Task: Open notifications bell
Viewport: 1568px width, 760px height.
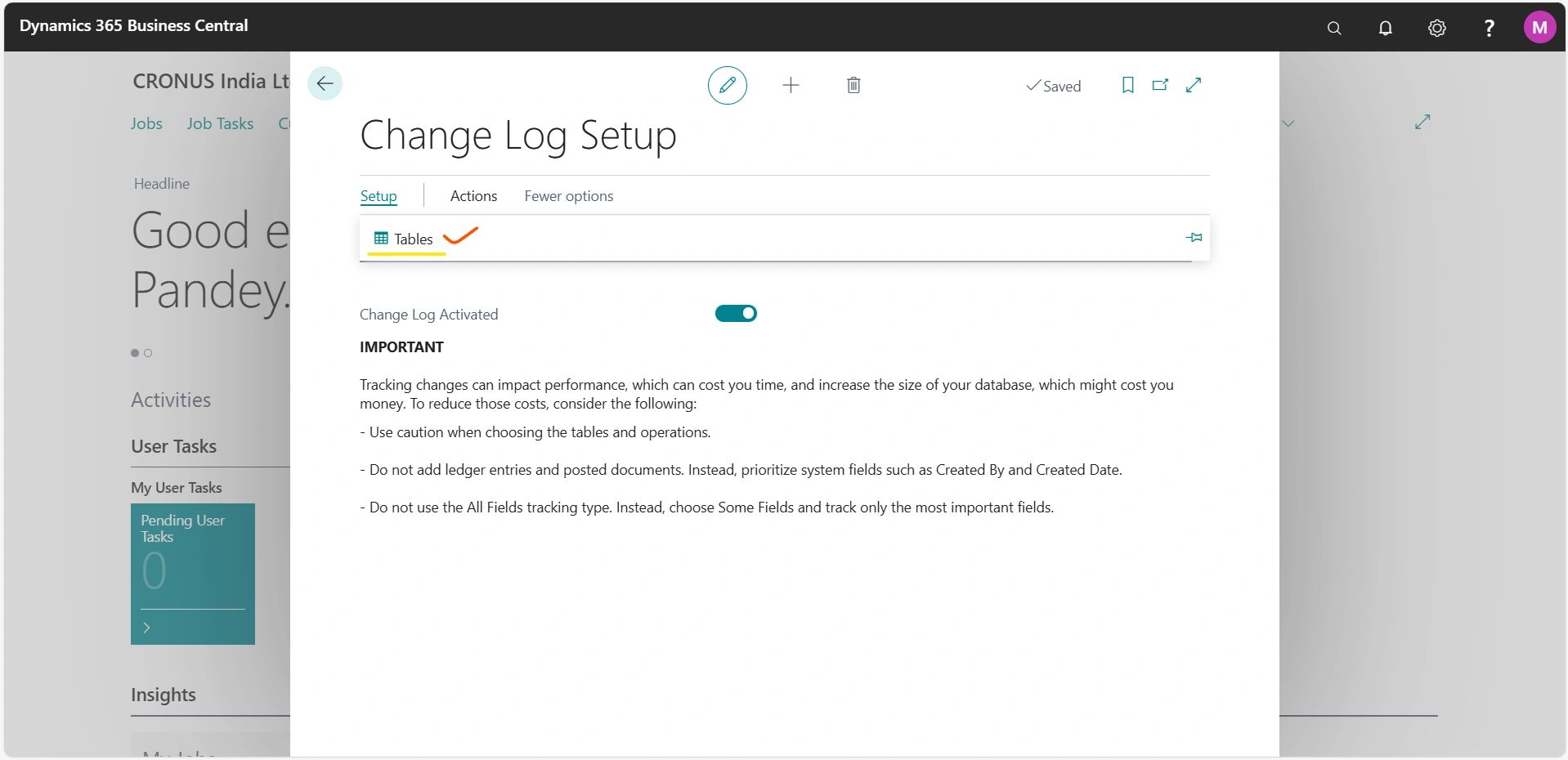Action: [1385, 27]
